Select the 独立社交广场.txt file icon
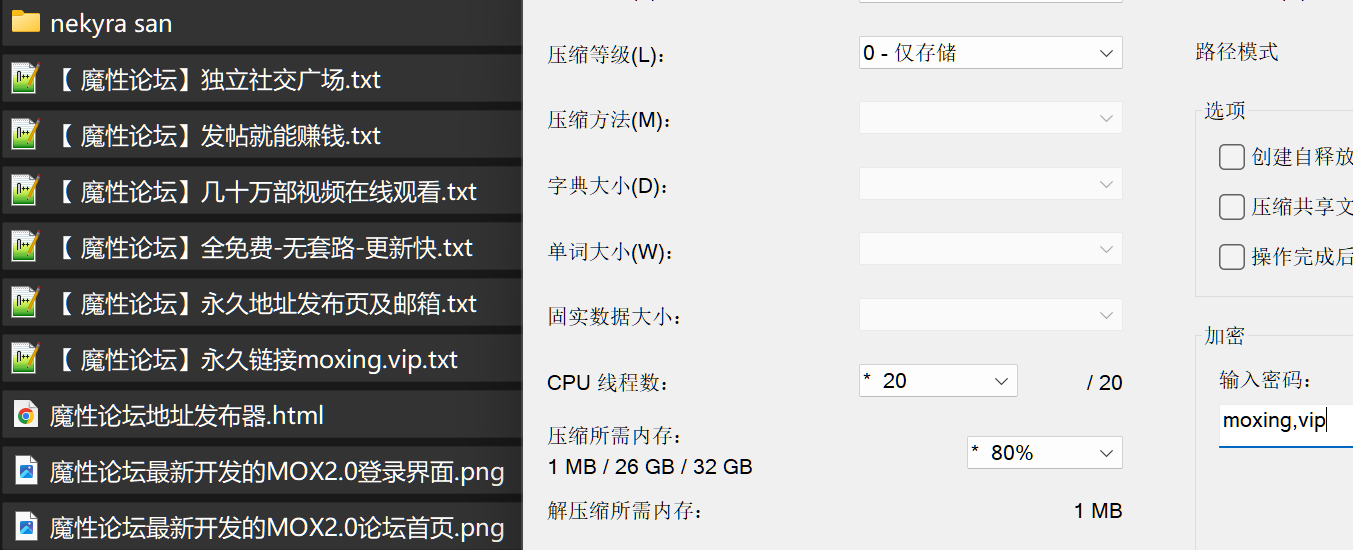The width and height of the screenshot is (1353, 550). coord(25,79)
